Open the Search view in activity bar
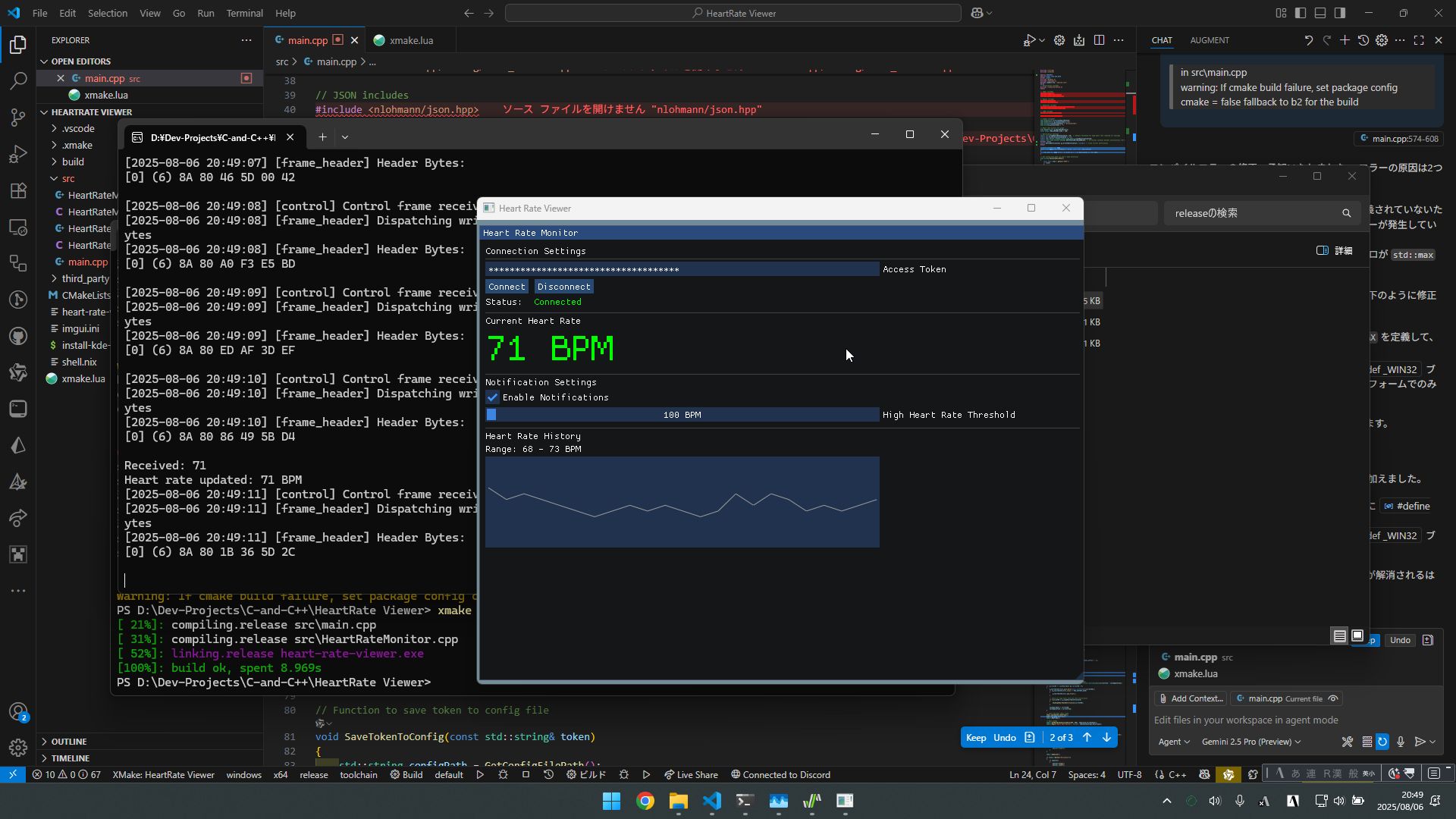Viewport: 1456px width, 819px height. point(18,80)
